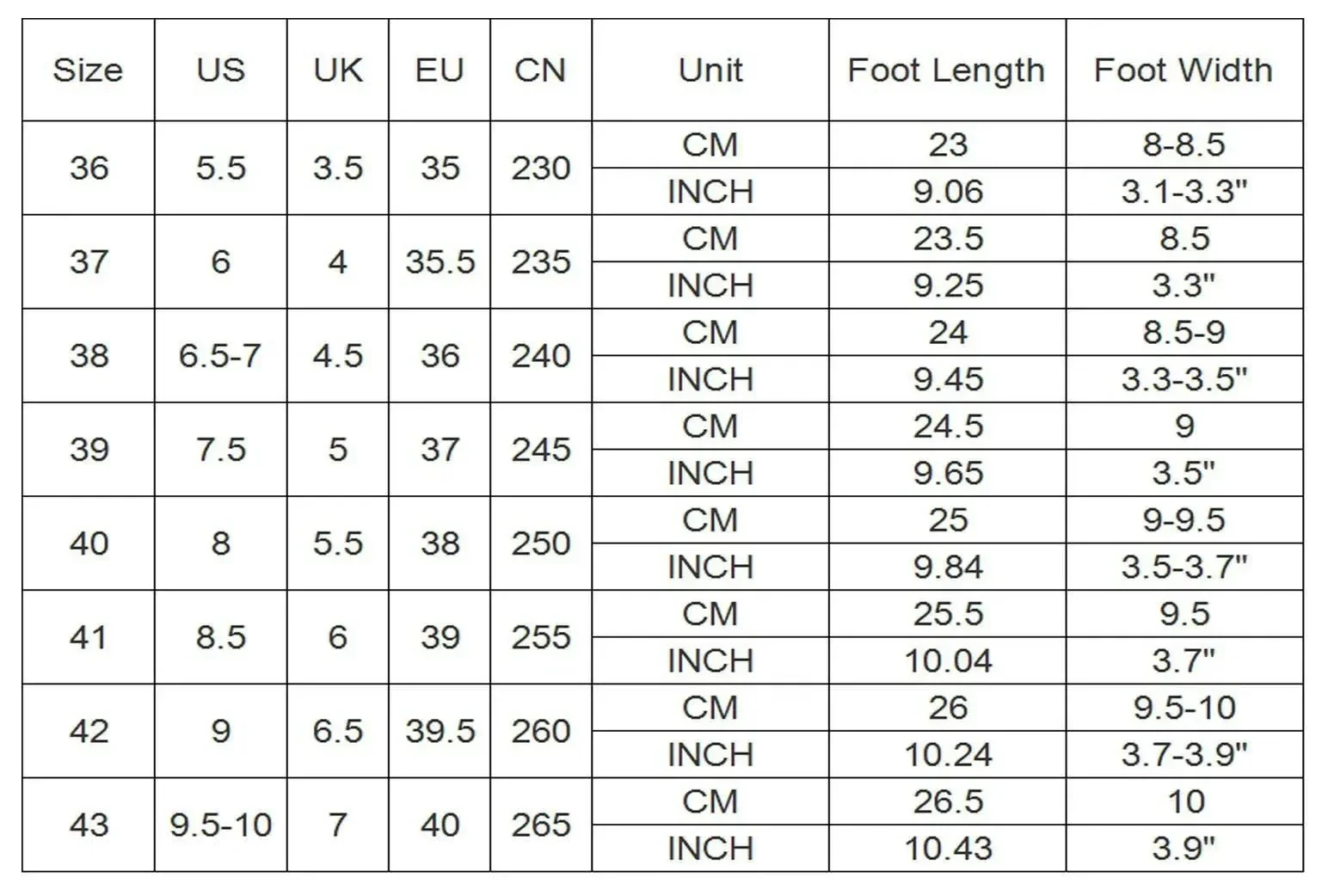The image size is (1328, 896).
Task: Click the Unit column header
Action: coord(710,71)
